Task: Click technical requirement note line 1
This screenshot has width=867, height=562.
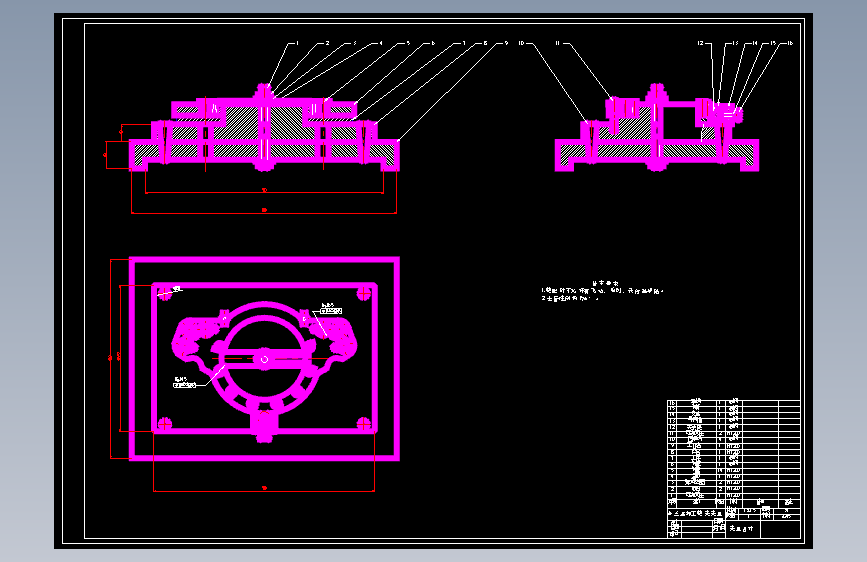Action: pos(602,290)
